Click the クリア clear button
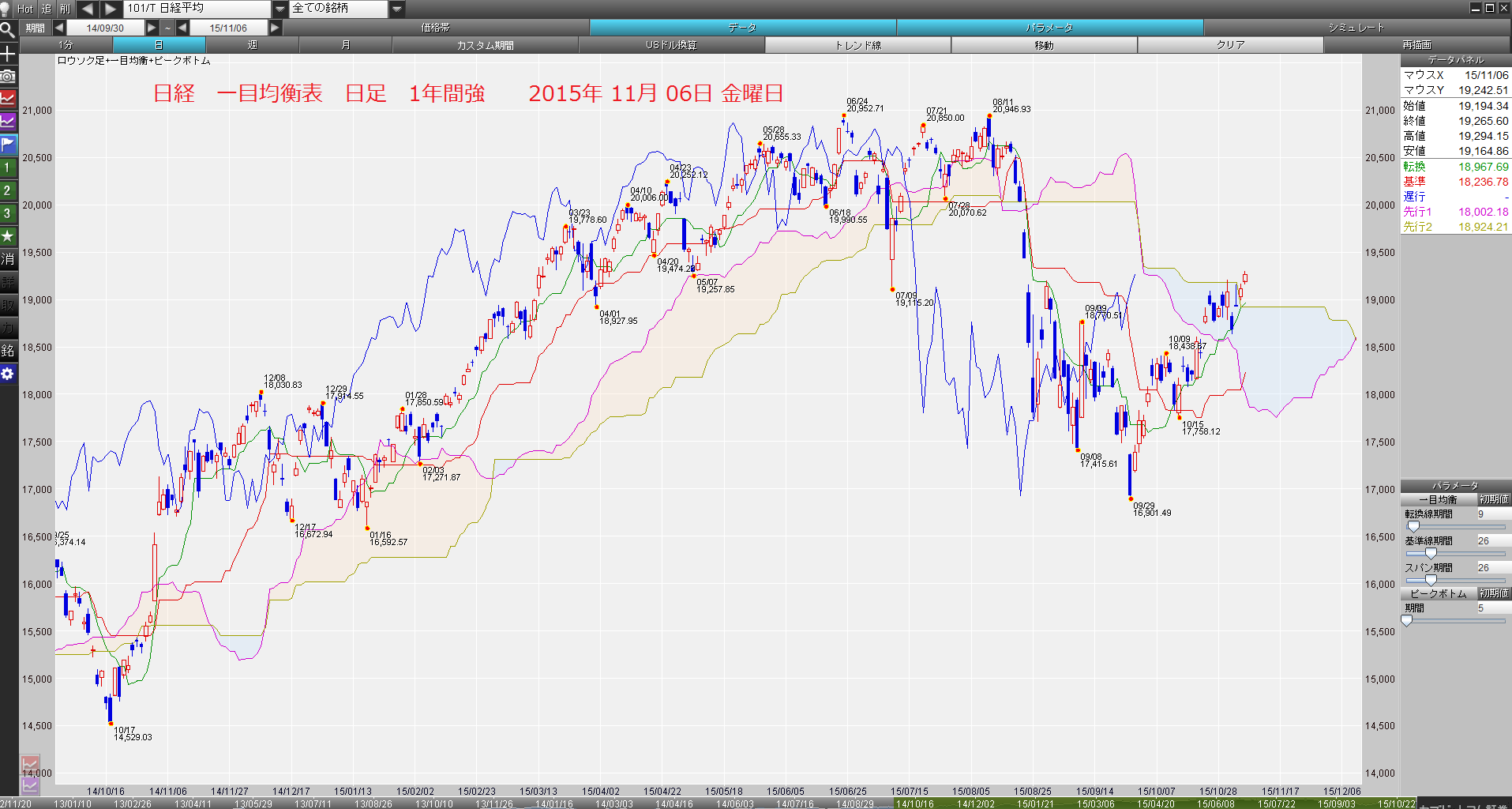 1230,45
